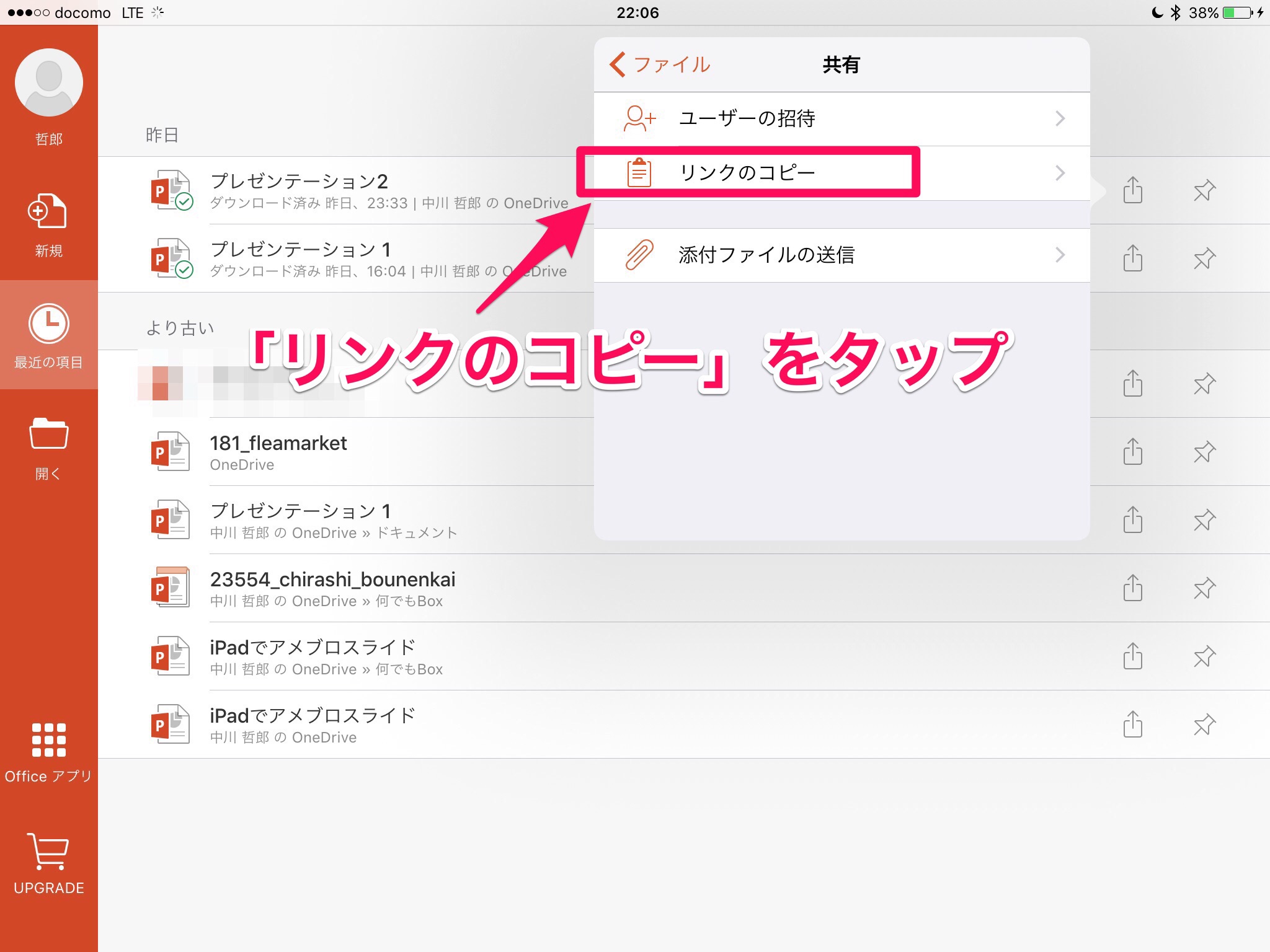Expand the chevron next to リンクのコピー
The height and width of the screenshot is (952, 1270).
pos(1060,173)
